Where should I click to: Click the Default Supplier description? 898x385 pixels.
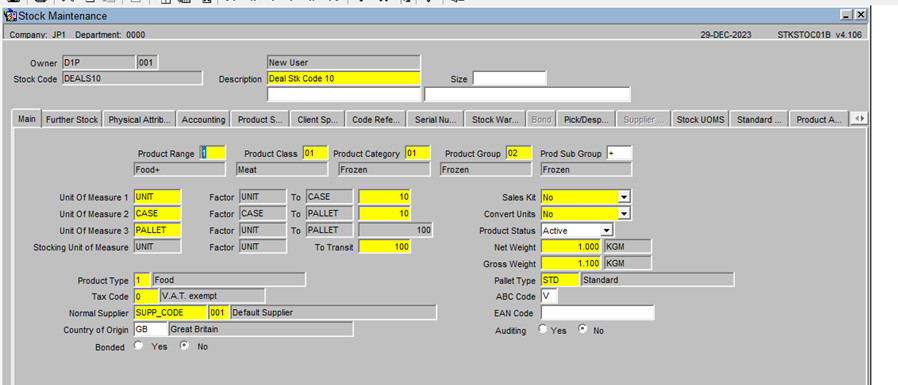[333, 312]
